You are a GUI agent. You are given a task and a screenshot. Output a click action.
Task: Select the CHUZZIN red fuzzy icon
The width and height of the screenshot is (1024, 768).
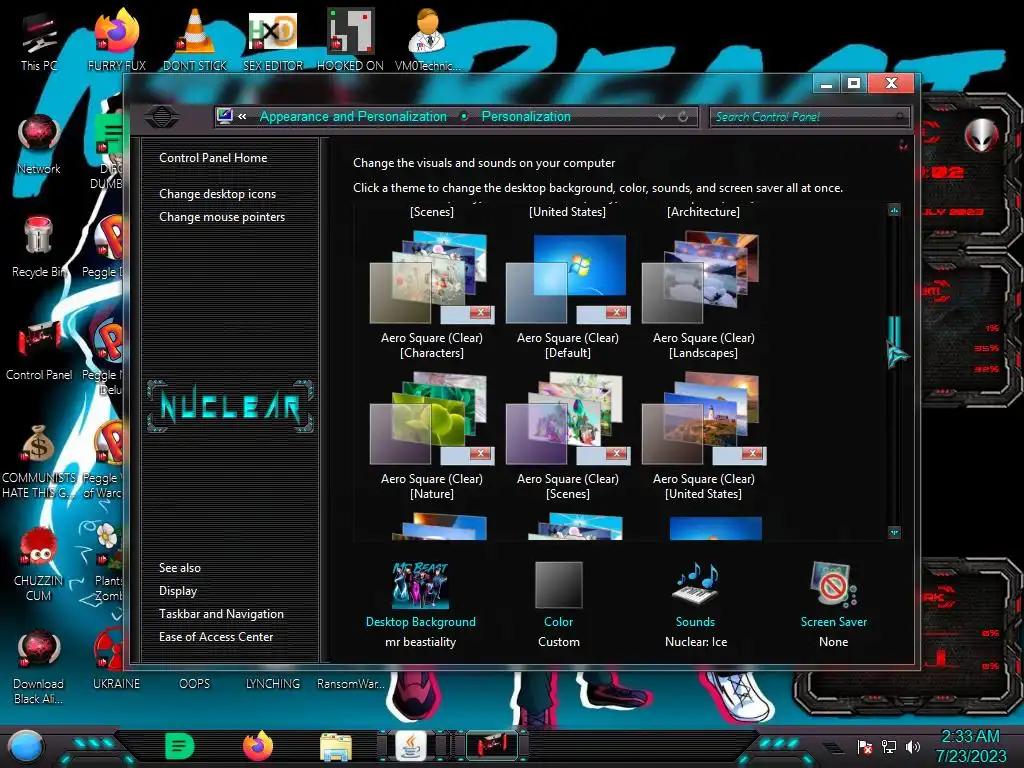coord(39,564)
